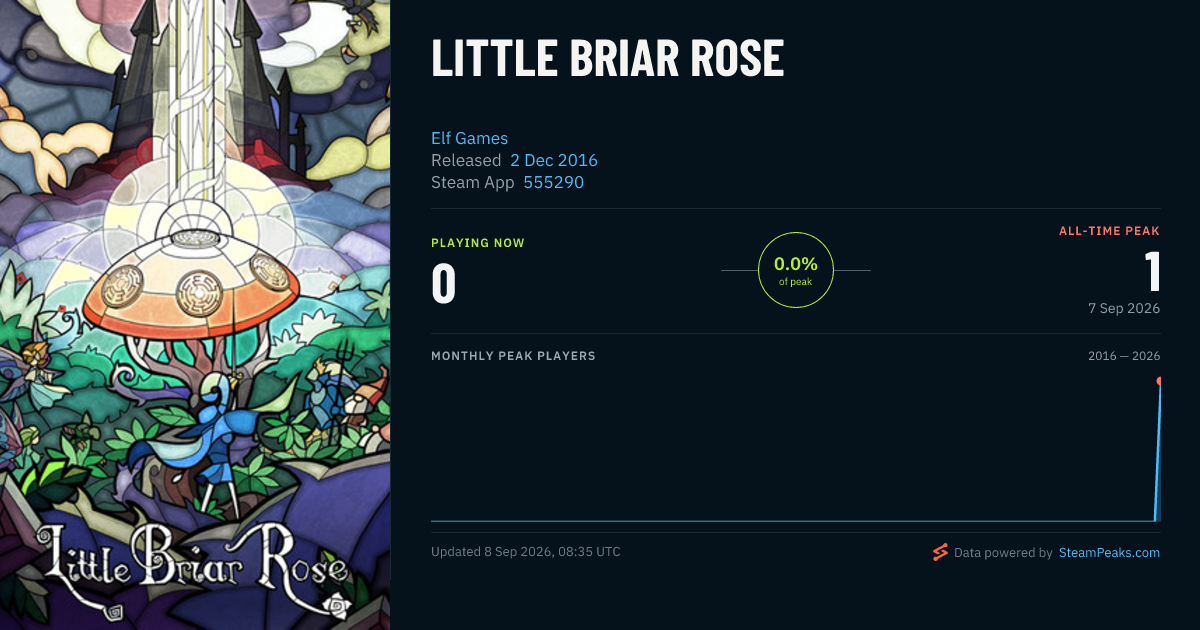Click the red peak marker on chart
Screen dimensions: 1200x630
pos(1160,381)
